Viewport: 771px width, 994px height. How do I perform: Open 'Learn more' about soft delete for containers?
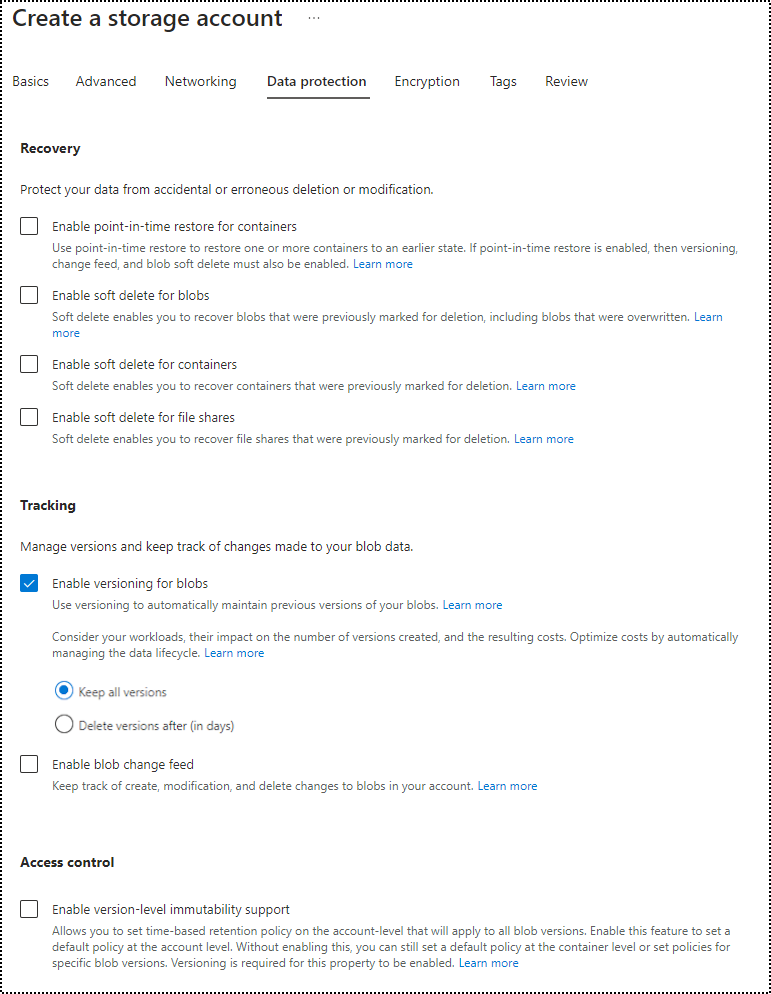545,385
